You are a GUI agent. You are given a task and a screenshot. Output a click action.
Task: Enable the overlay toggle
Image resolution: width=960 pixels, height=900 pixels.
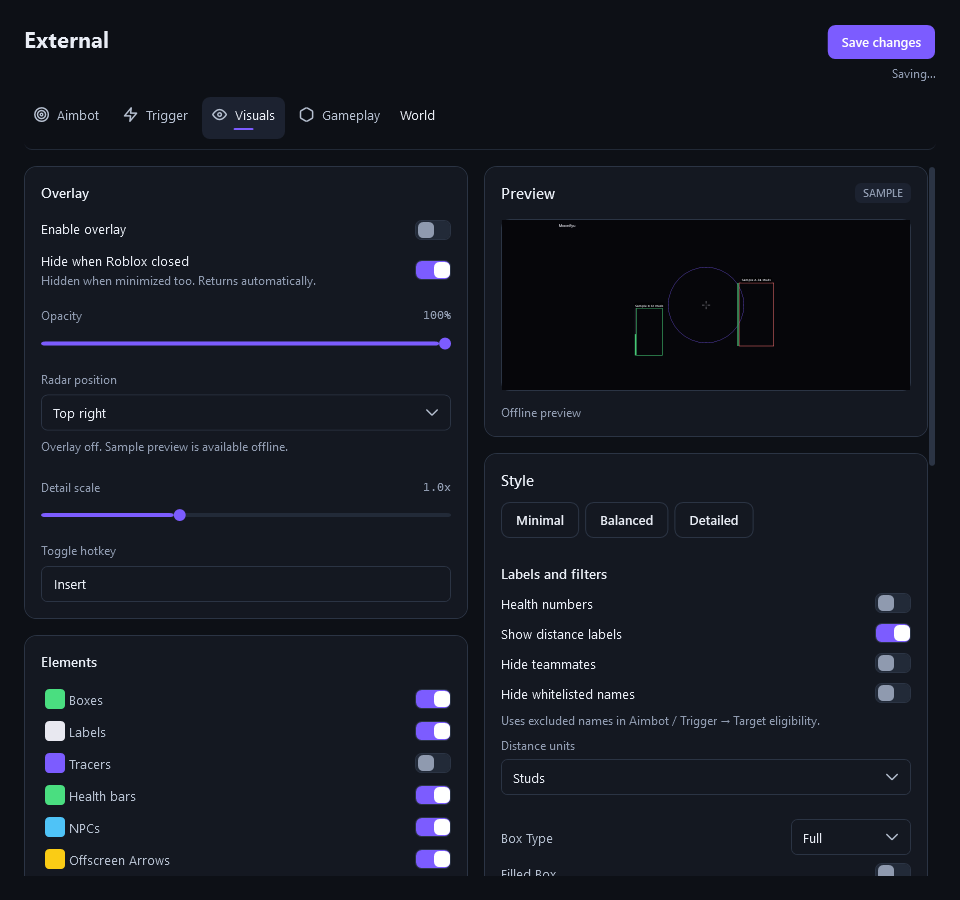tap(433, 230)
